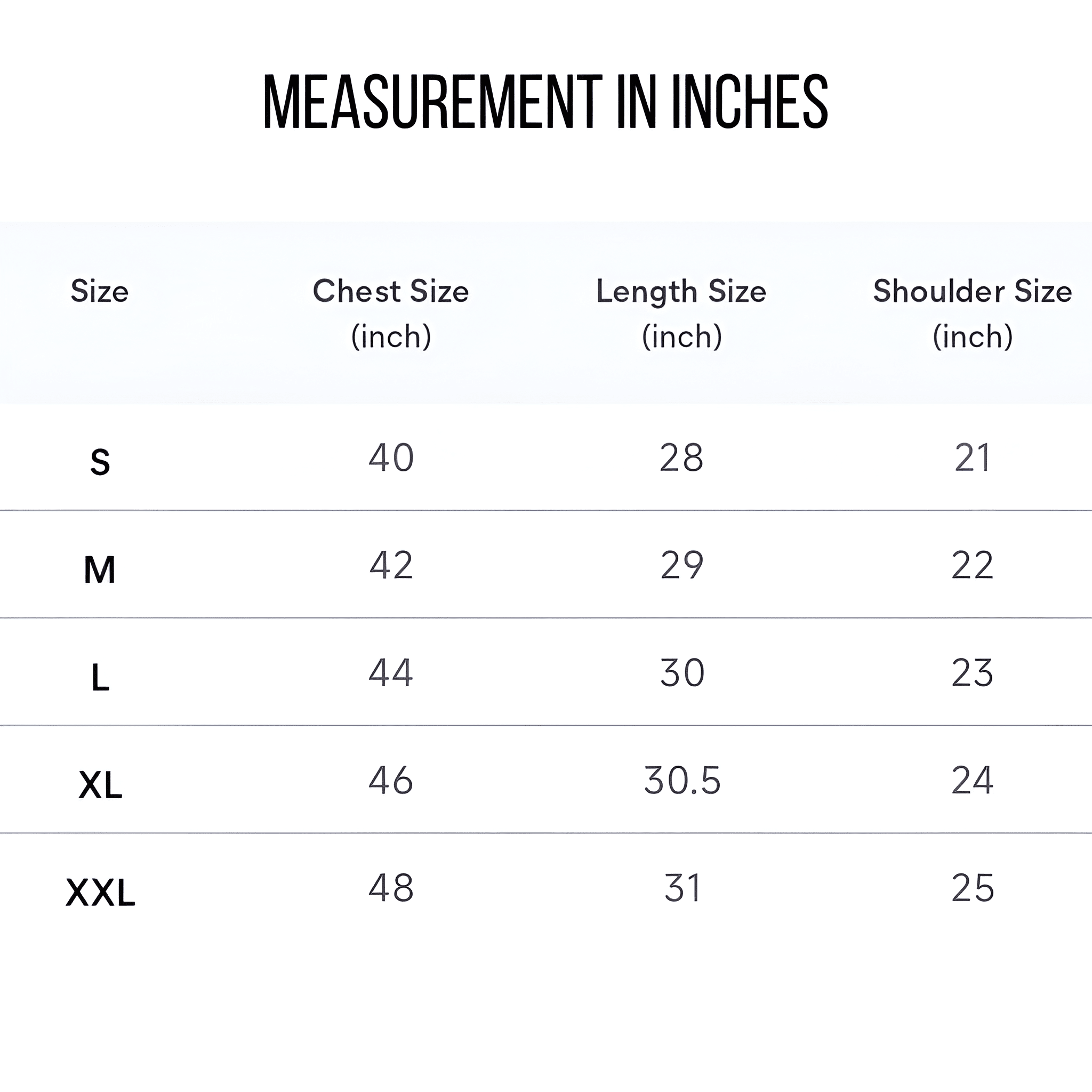Click the Length Size (inch) header

[x=681, y=313]
